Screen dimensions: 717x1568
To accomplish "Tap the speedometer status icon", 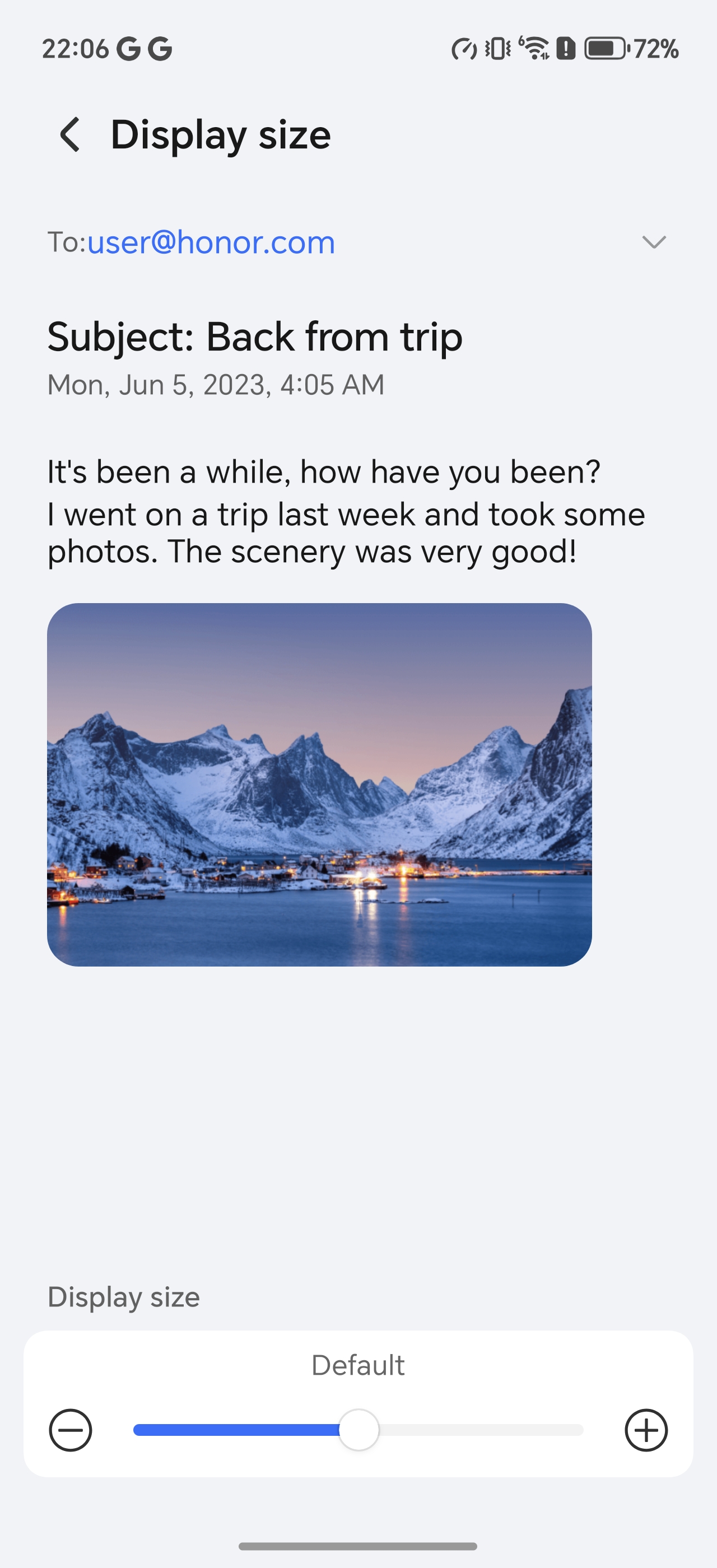I will click(464, 49).
